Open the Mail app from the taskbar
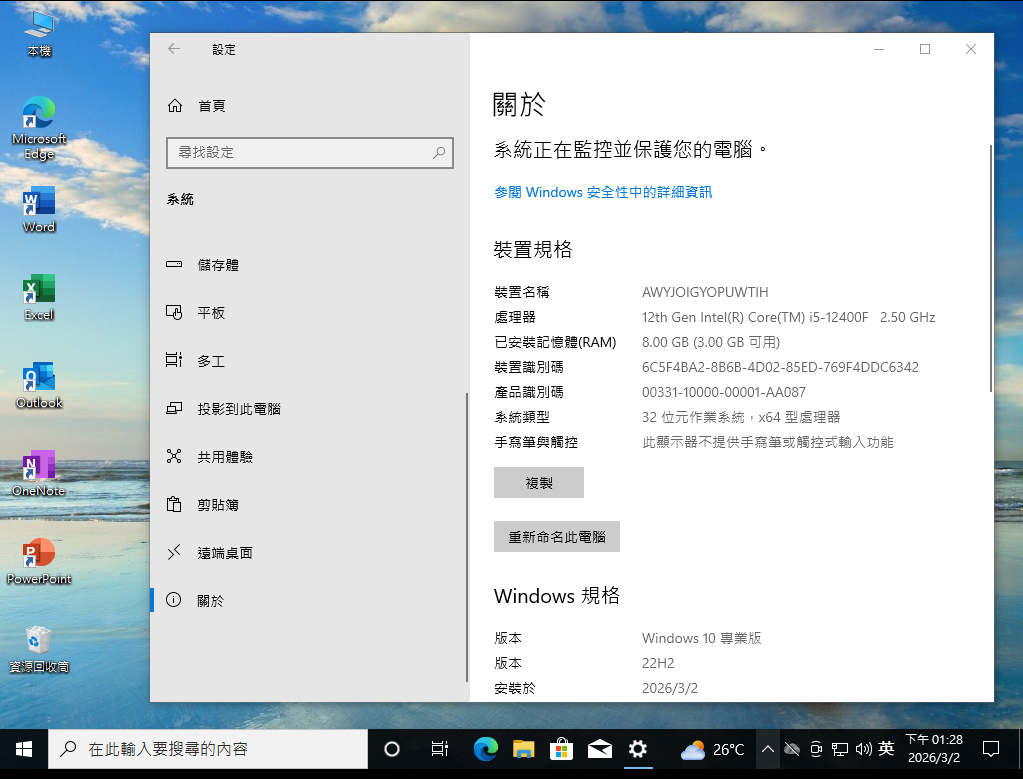Image resolution: width=1023 pixels, height=779 pixels. (x=600, y=749)
